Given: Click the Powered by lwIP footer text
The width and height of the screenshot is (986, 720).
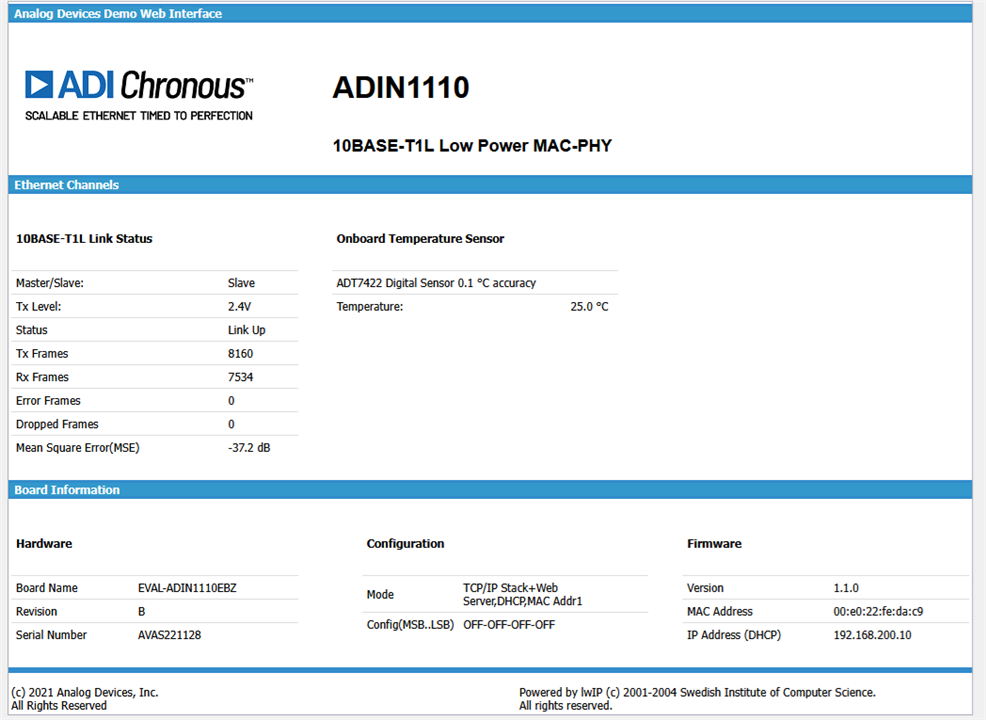Looking at the screenshot, I should (697, 699).
